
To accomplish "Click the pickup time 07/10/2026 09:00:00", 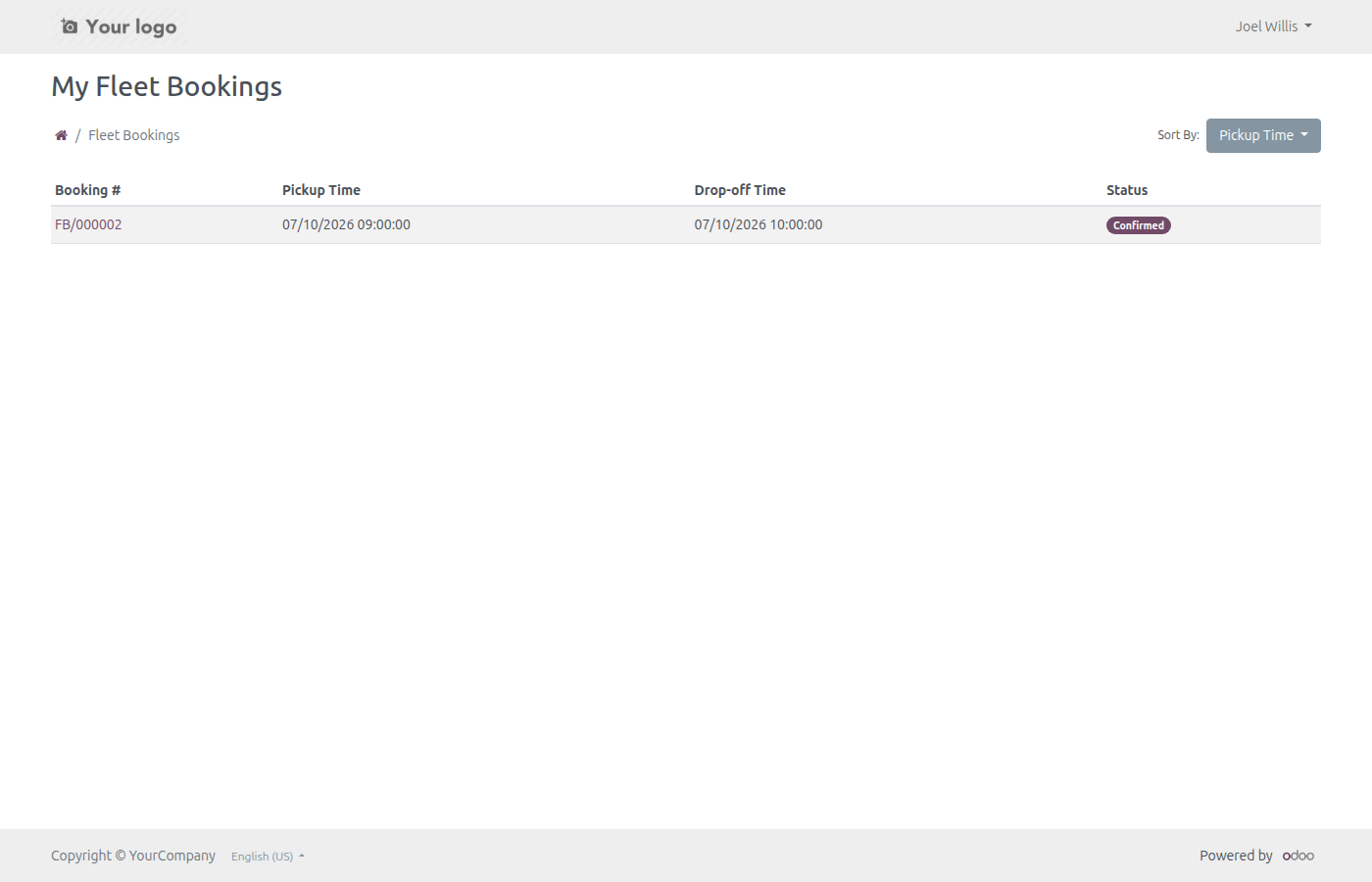I will [x=346, y=224].
